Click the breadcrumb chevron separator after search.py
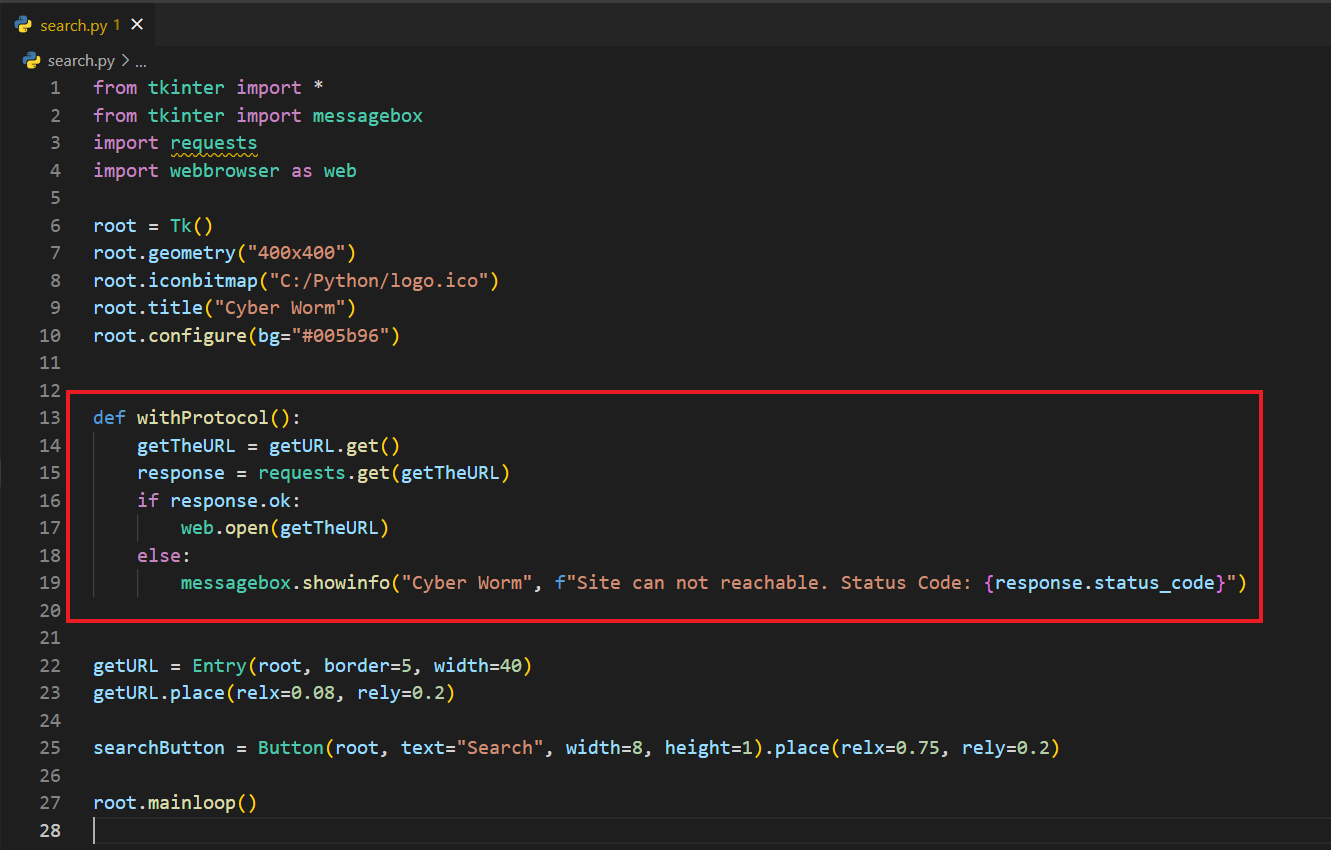Screen dimensions: 1331x850 (125, 61)
